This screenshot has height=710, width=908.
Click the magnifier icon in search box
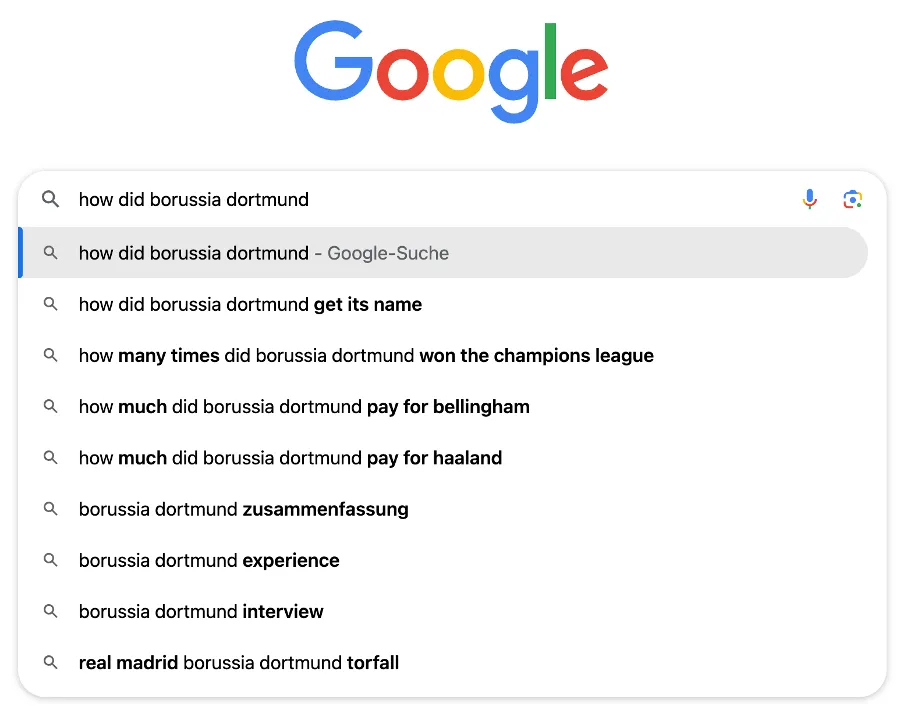[50, 199]
